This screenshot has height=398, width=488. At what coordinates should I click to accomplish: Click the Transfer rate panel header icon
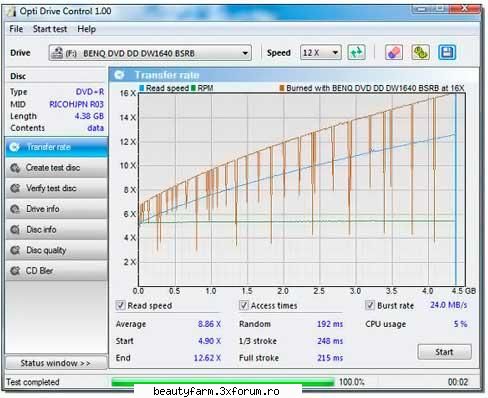click(119, 75)
